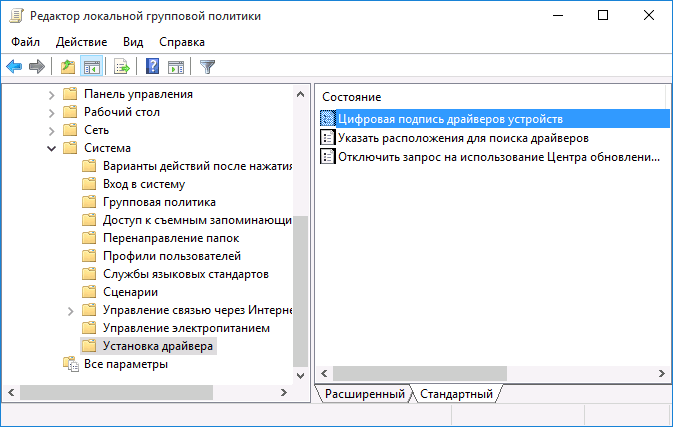Open Цифровая подпись драйверов устройств policy

pos(450,119)
